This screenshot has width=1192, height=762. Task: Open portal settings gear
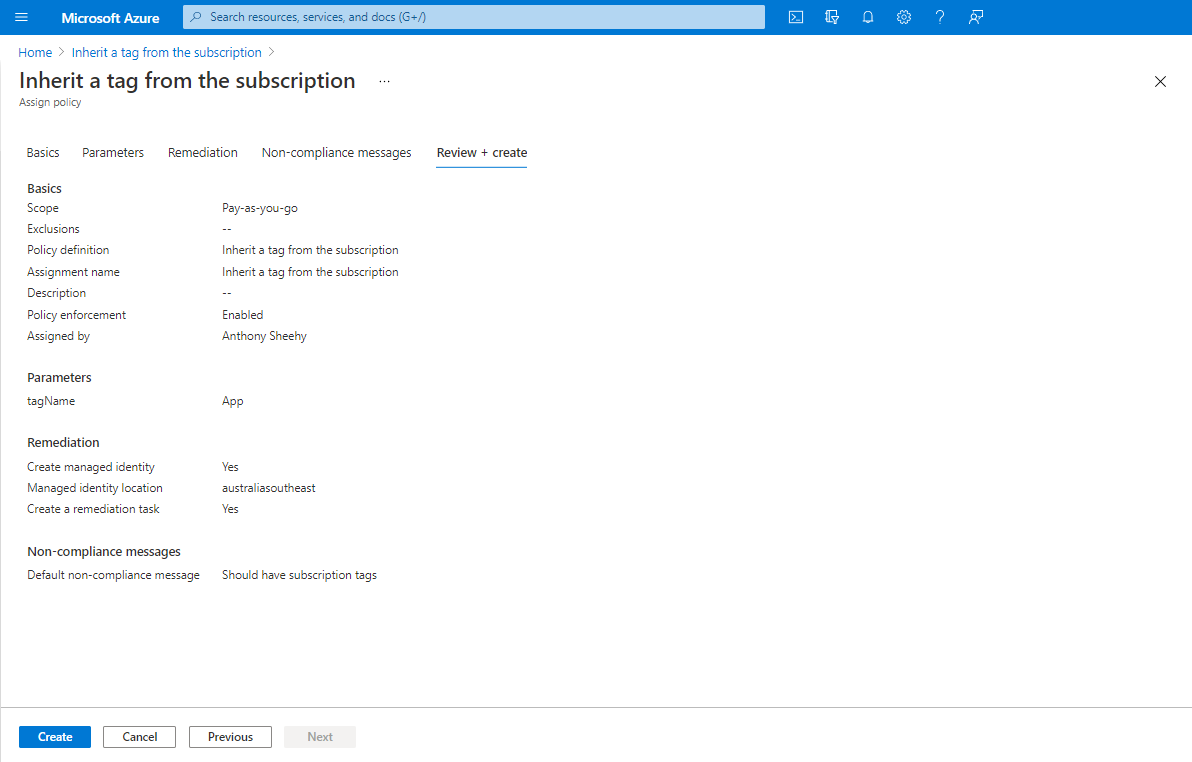904,17
